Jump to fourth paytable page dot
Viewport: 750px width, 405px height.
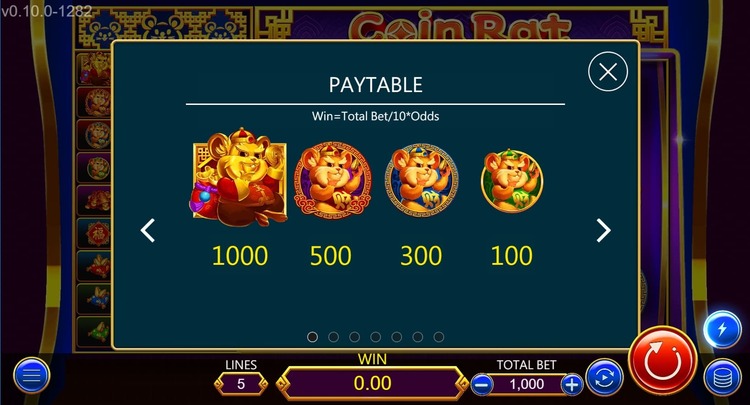[x=375, y=337]
